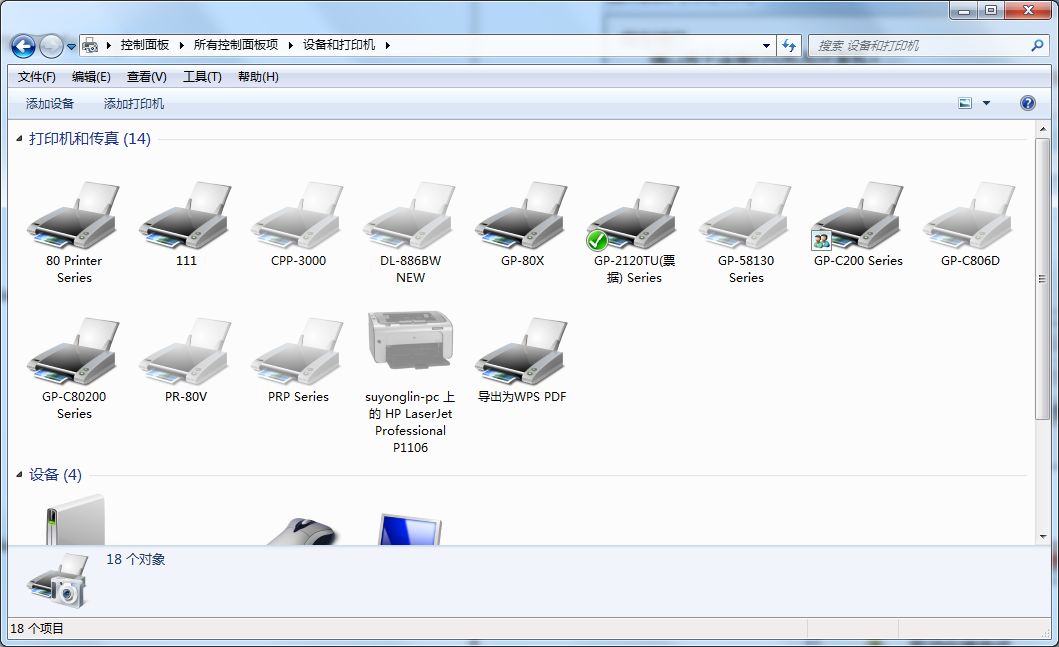Select the GP-C806D printer icon
Screen dimensions: 1059x647
coord(971,215)
